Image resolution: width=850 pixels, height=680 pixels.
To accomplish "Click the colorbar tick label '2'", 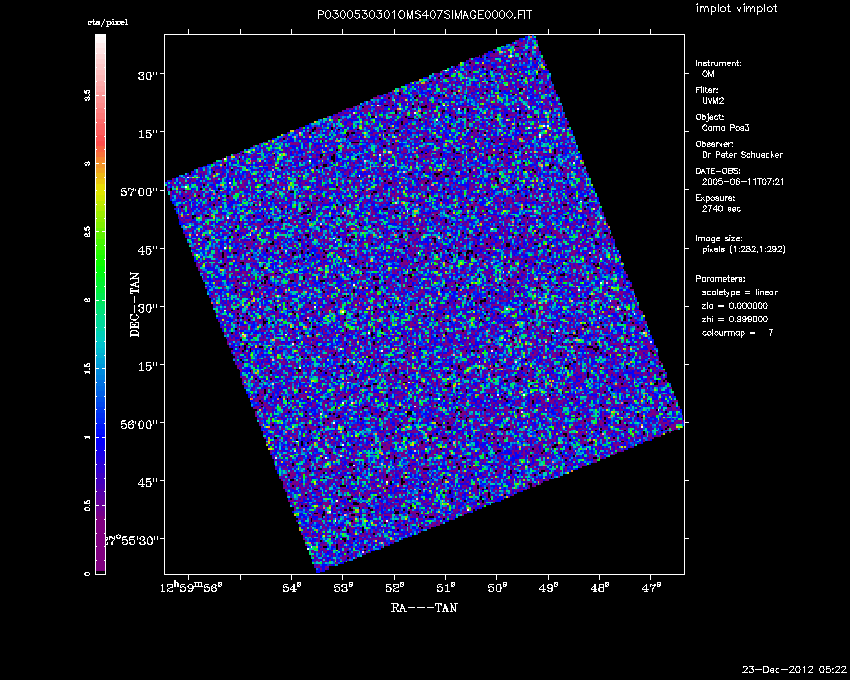I will 87,300.
